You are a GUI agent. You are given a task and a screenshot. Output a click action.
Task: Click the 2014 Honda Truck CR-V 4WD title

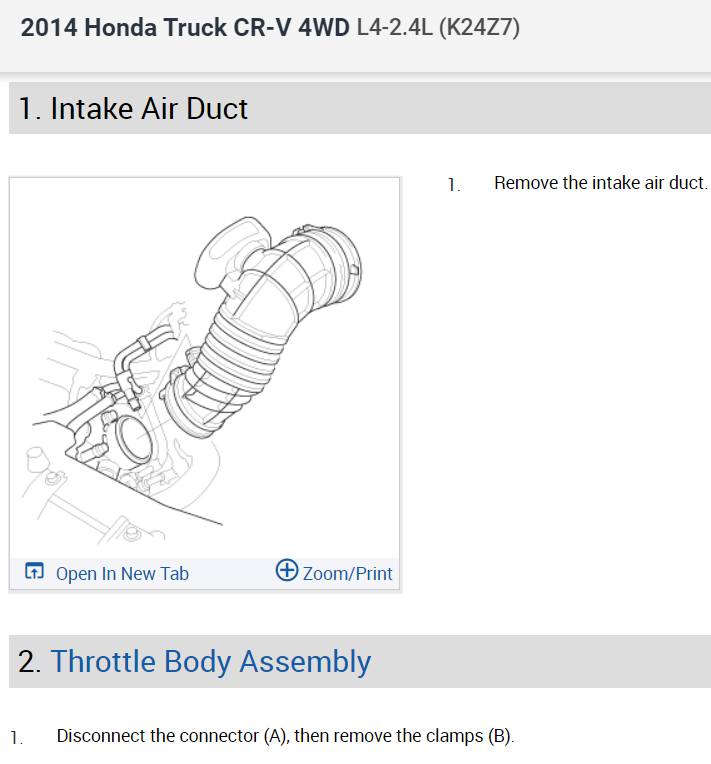pos(184,27)
